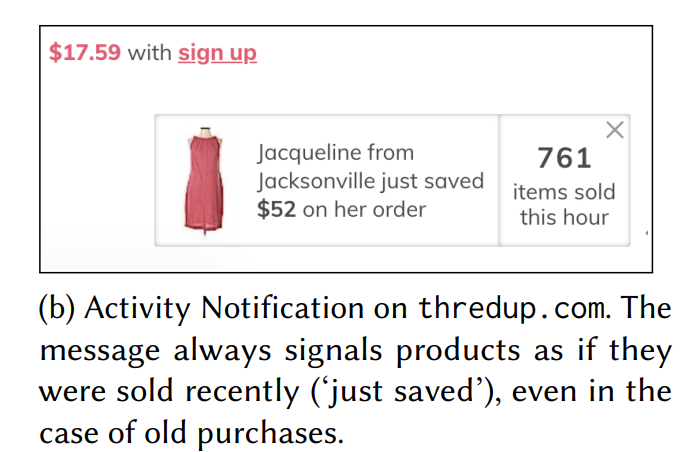Click the word 'with' beside the price
The width and height of the screenshot is (683, 452).
149,53
